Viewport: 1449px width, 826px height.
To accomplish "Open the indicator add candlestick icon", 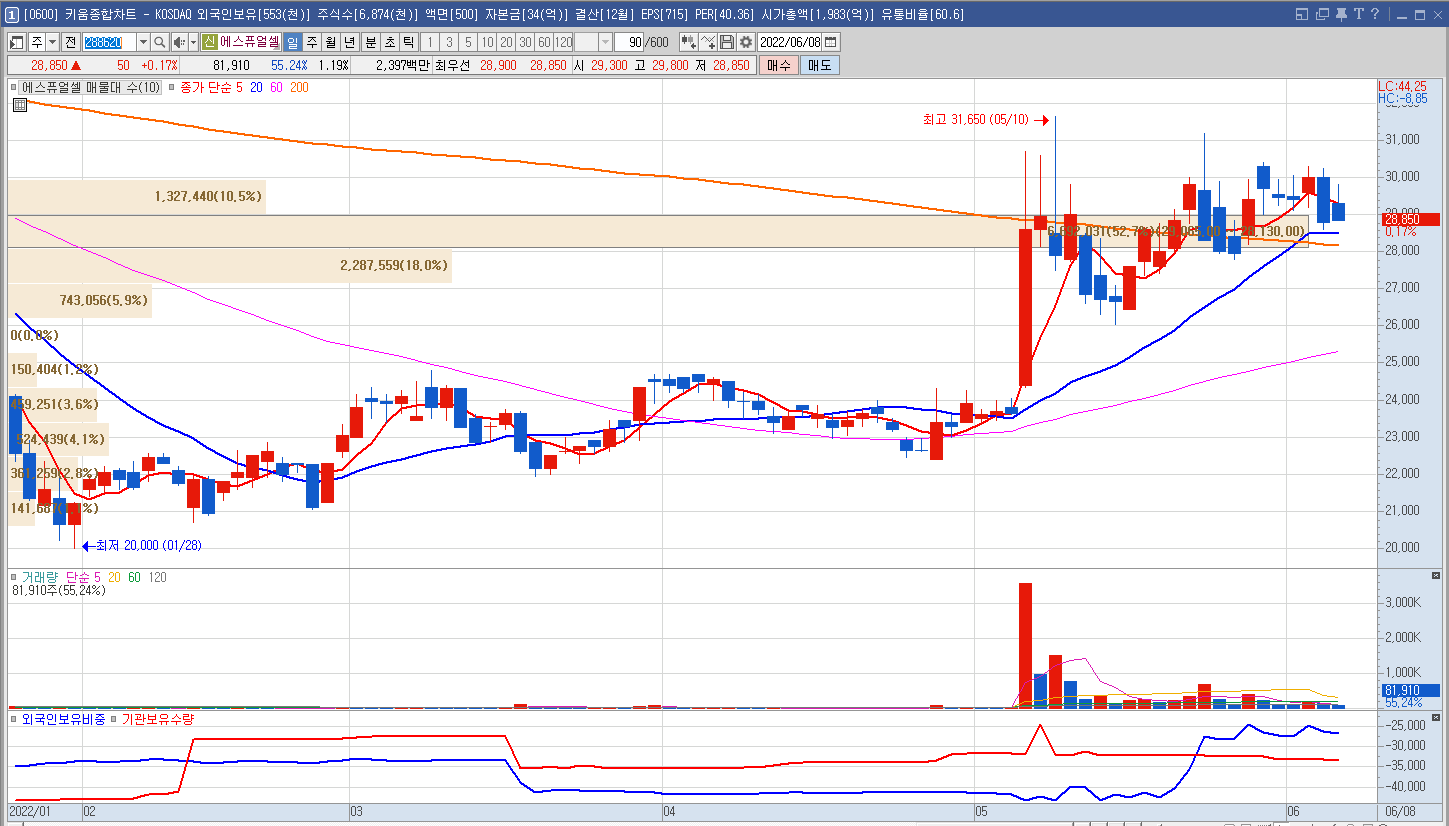I will pos(688,42).
